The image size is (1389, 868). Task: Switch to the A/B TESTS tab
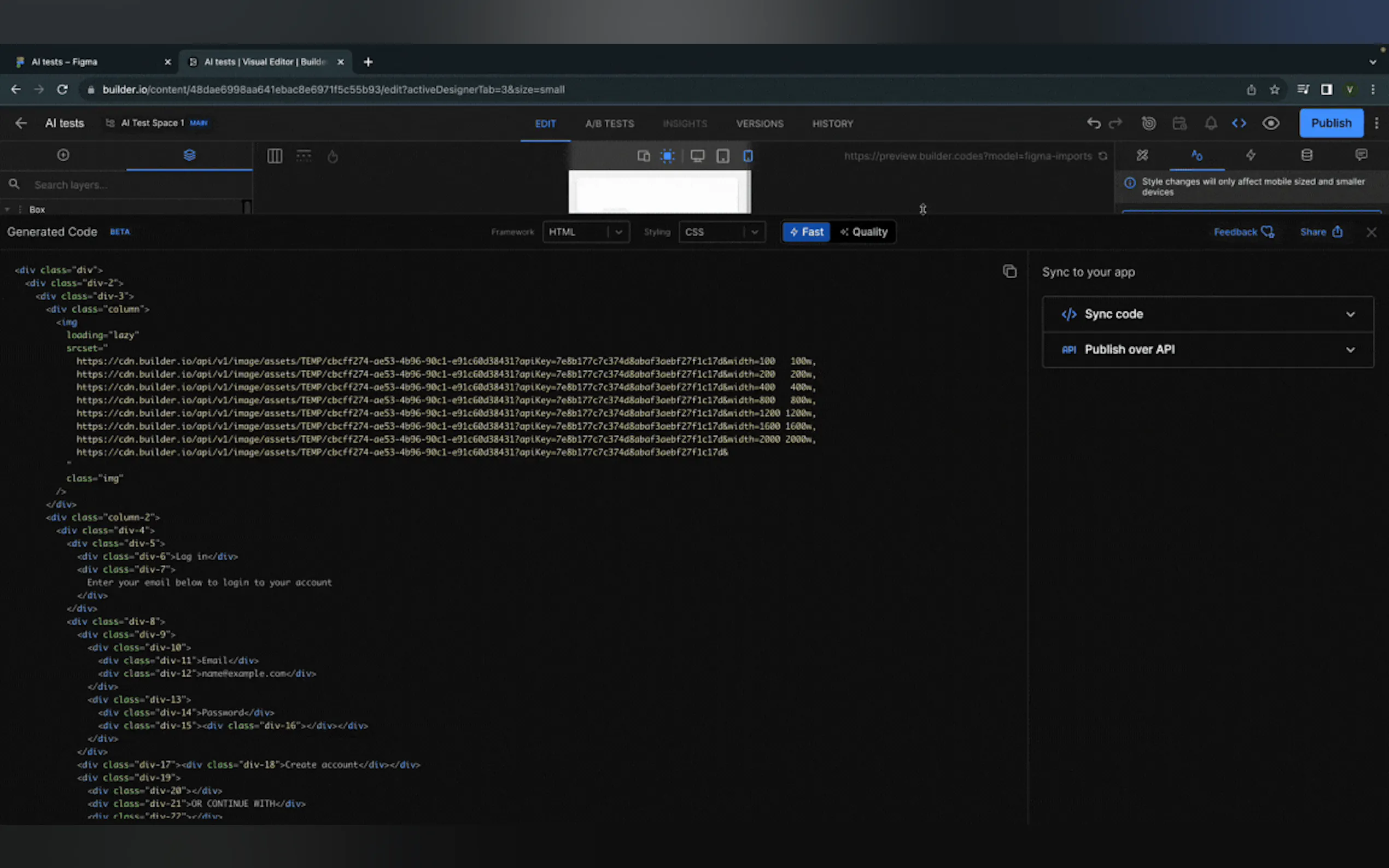click(x=609, y=124)
